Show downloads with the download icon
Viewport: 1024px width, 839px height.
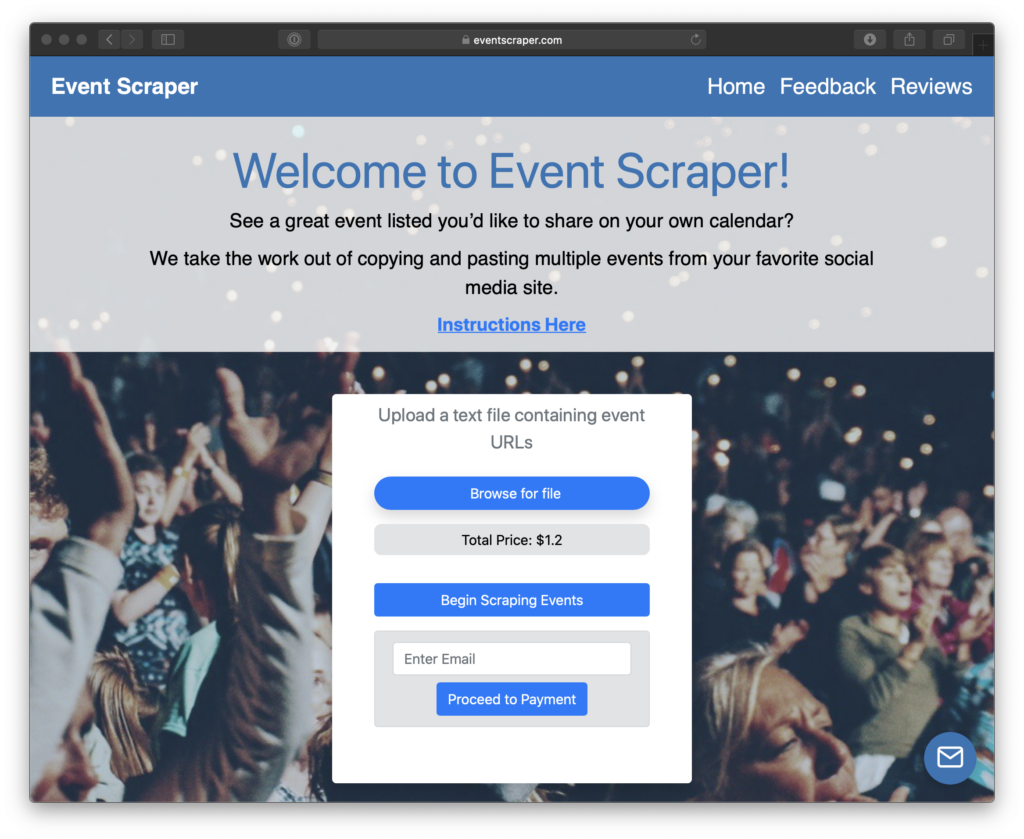(870, 40)
